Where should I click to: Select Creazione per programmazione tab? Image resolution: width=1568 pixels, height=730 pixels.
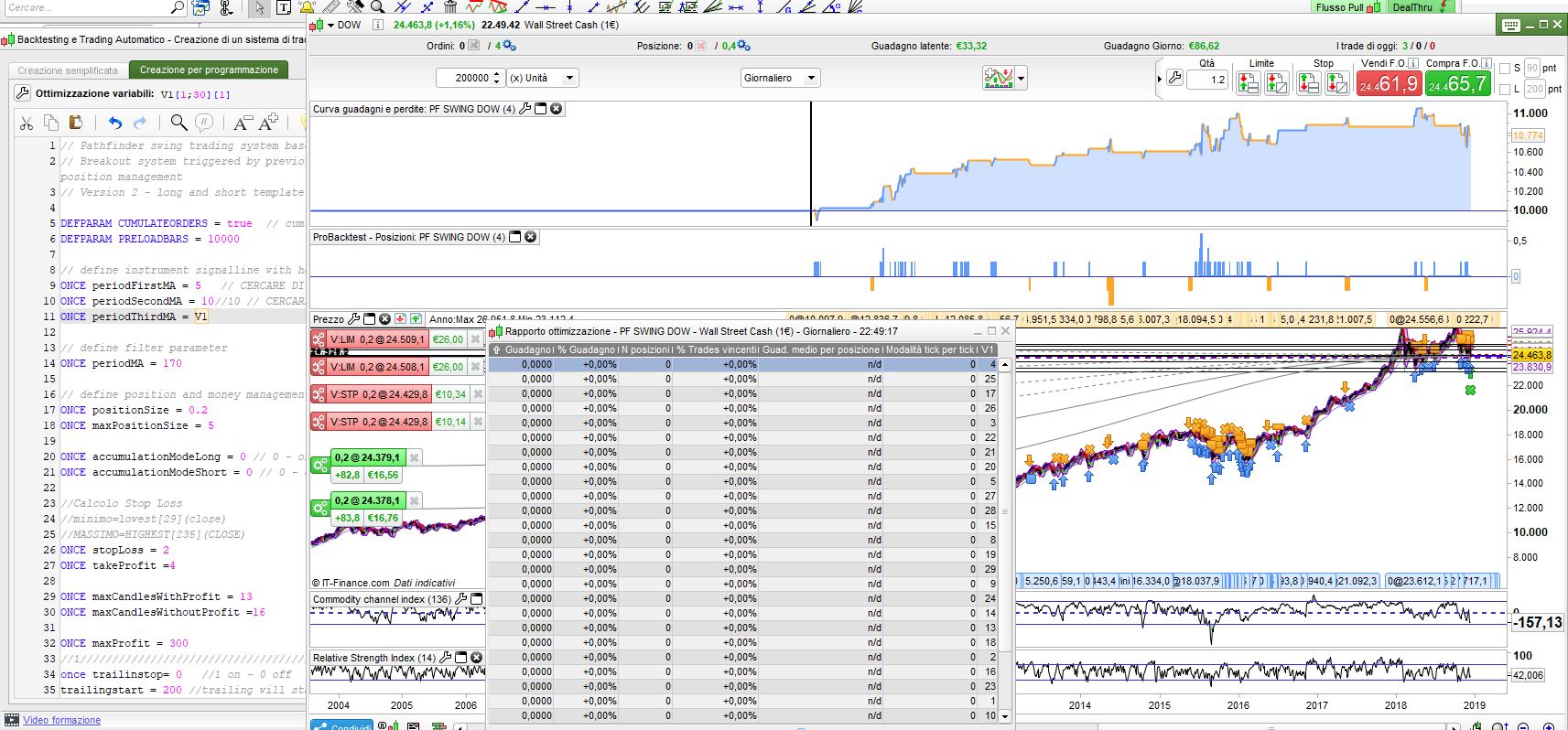[x=209, y=70]
